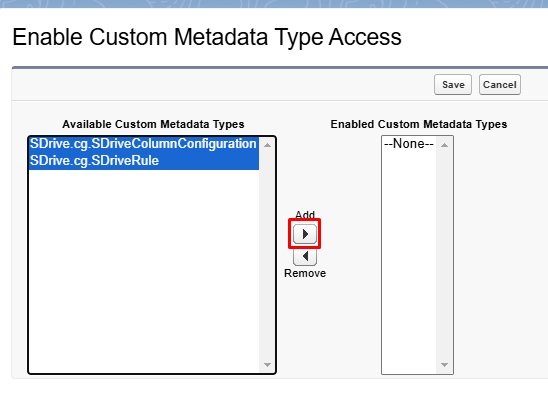Click the Remove left-arrow button

coord(305,256)
